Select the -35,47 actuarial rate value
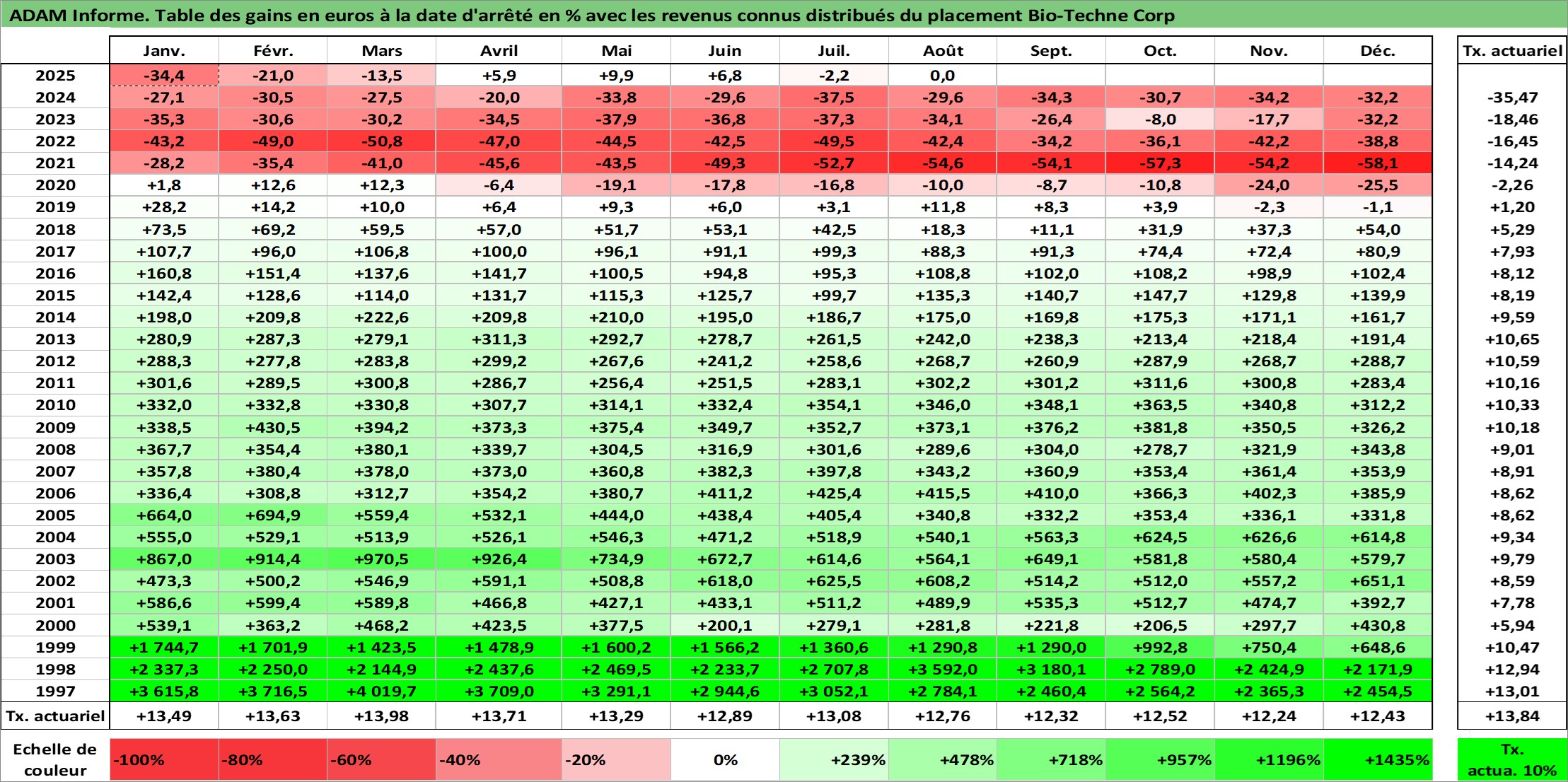This screenshot has width=1568, height=782. (x=1512, y=98)
